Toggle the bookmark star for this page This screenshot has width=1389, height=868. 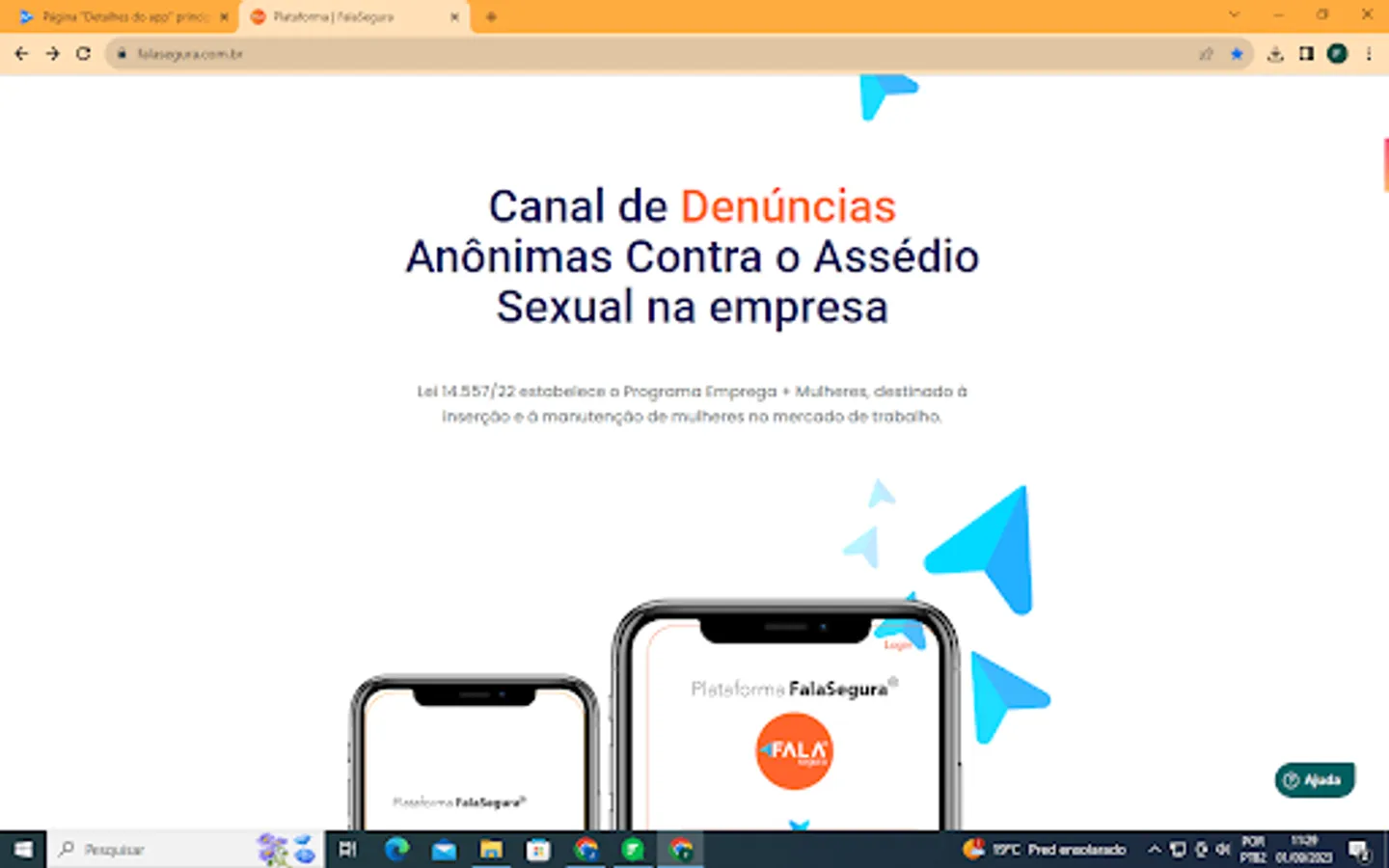pyautogui.click(x=1237, y=54)
